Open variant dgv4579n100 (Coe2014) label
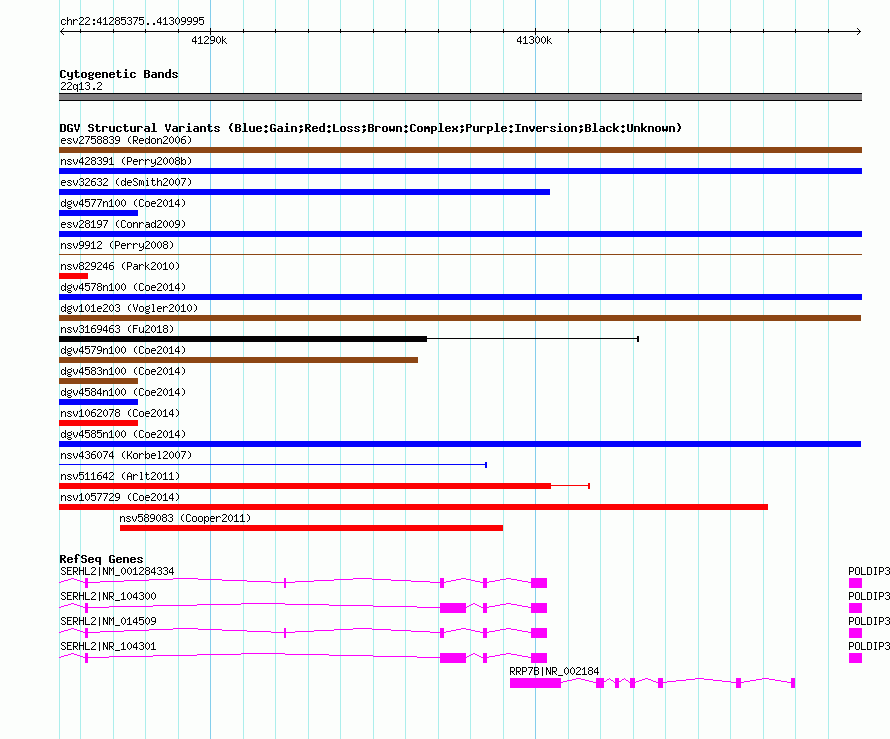Screen dimensions: 890x739 point(123,350)
